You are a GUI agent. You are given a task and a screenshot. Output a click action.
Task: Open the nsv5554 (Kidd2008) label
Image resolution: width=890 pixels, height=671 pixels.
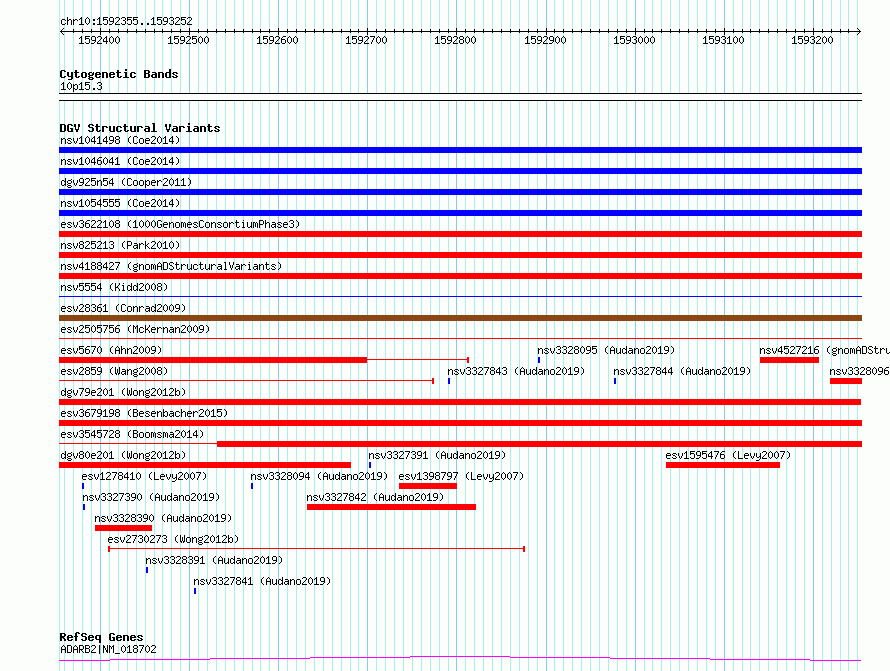(114, 287)
